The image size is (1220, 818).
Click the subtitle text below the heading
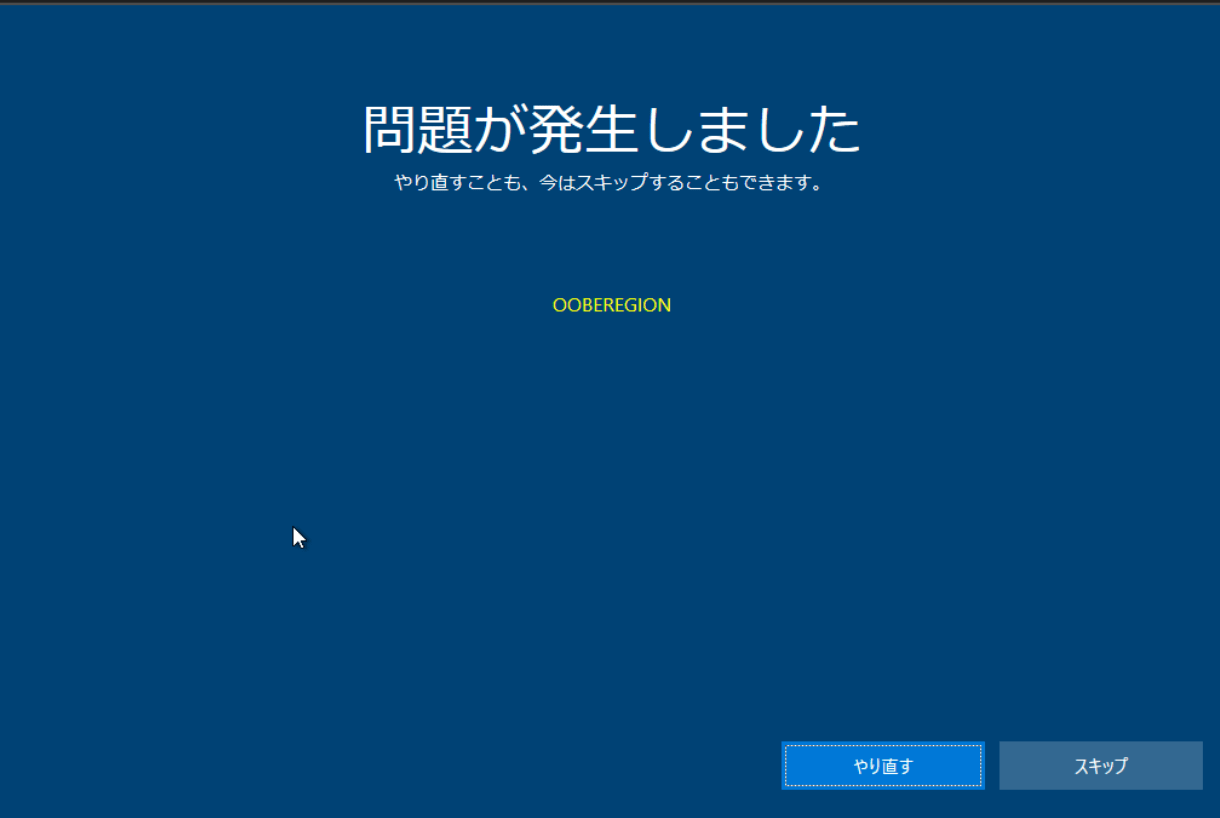click(610, 183)
